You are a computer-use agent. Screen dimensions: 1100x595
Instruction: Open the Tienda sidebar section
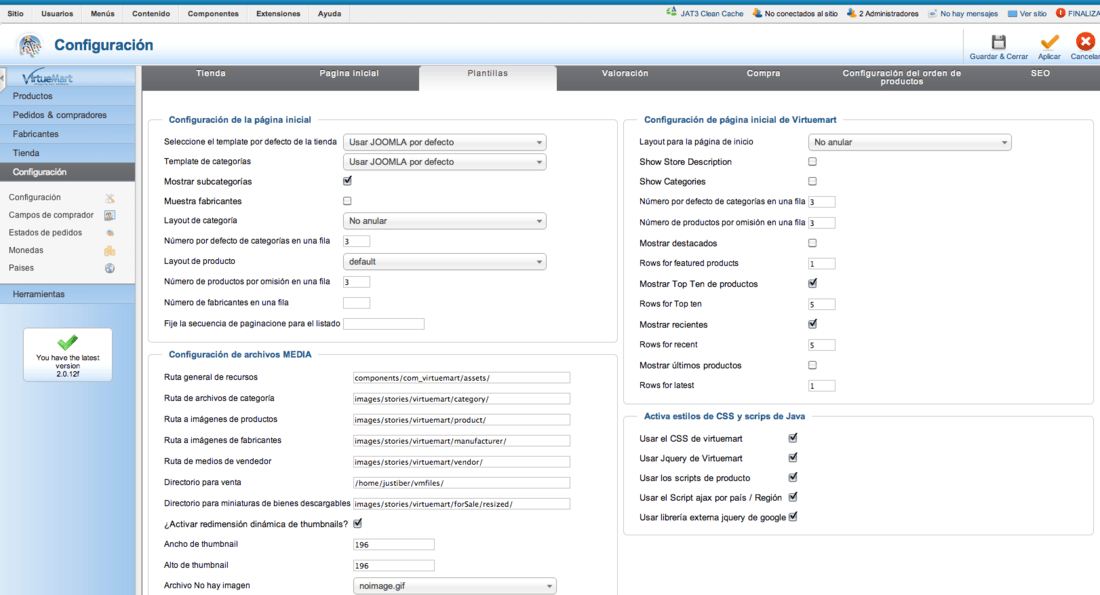[67, 153]
